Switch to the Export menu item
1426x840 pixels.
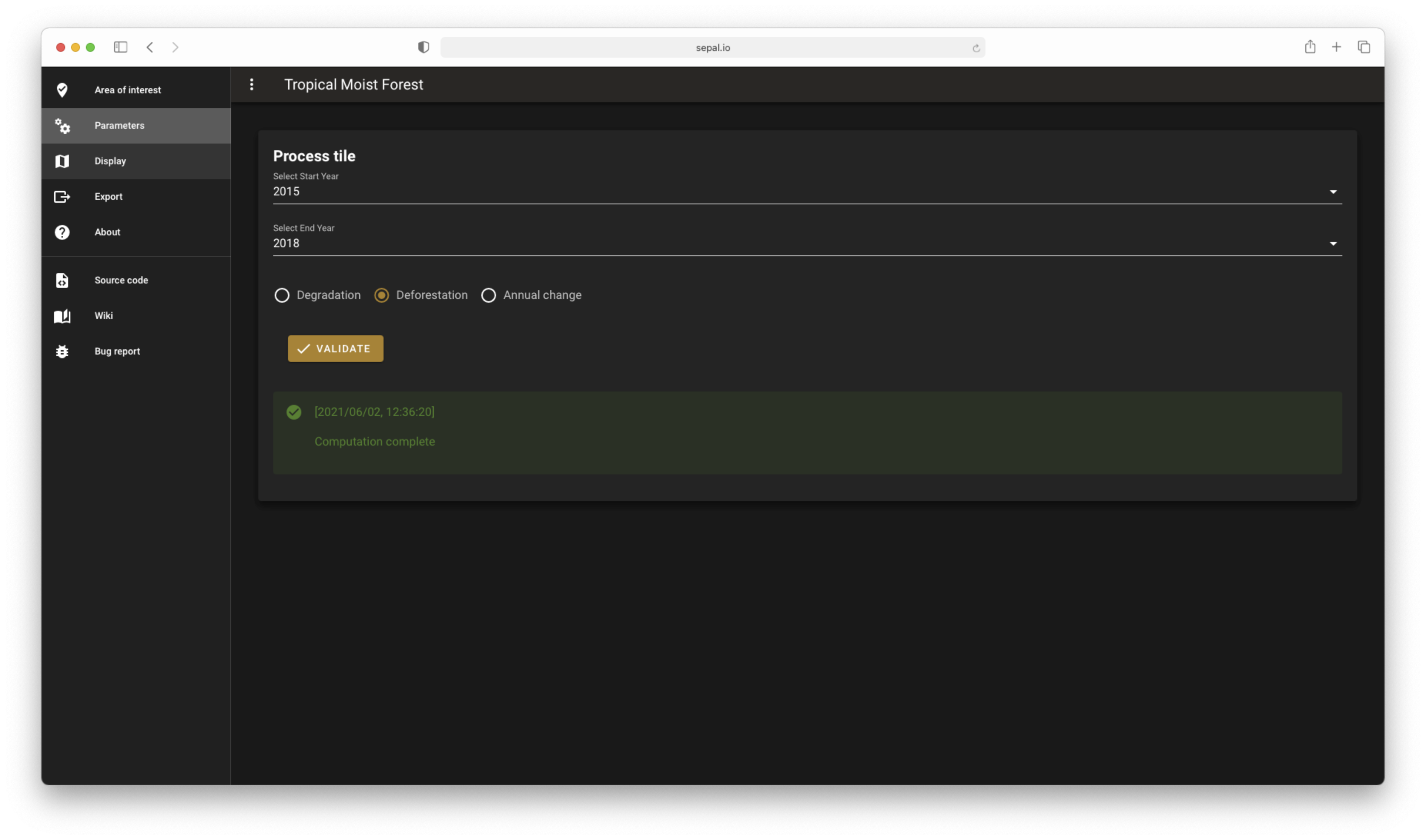[109, 196]
